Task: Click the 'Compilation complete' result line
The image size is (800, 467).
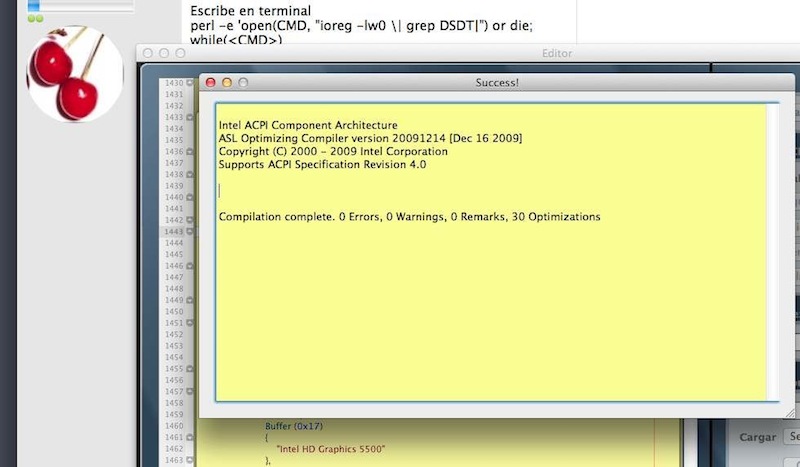Action: 409,216
